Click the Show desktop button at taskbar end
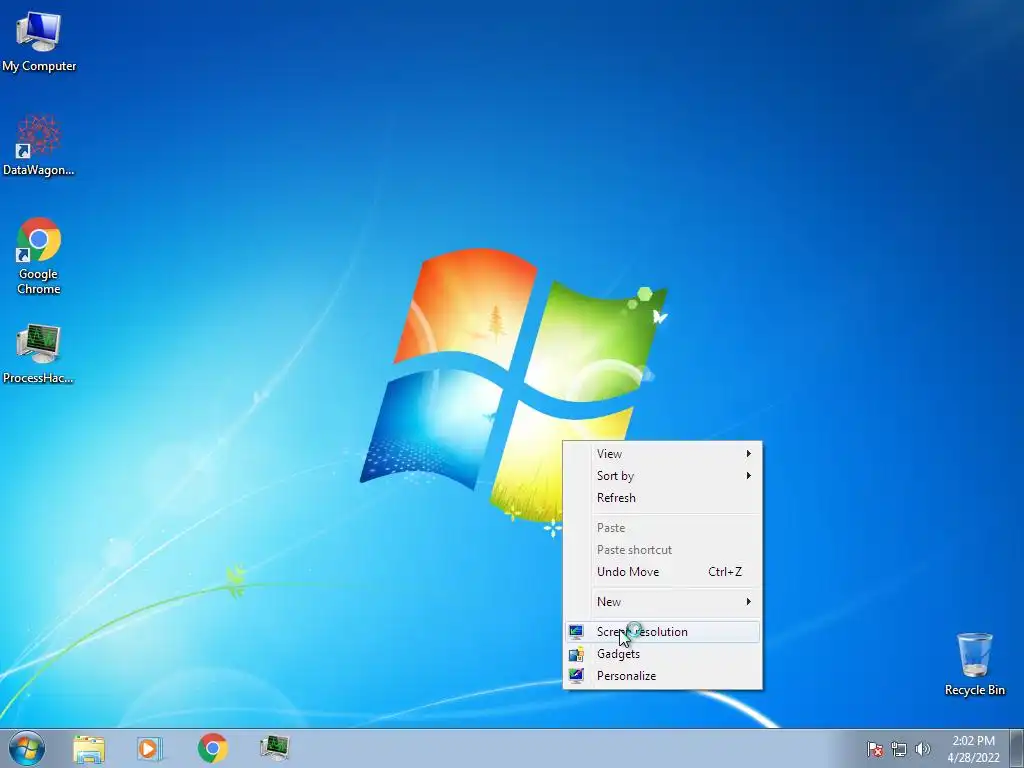 tap(1017, 748)
